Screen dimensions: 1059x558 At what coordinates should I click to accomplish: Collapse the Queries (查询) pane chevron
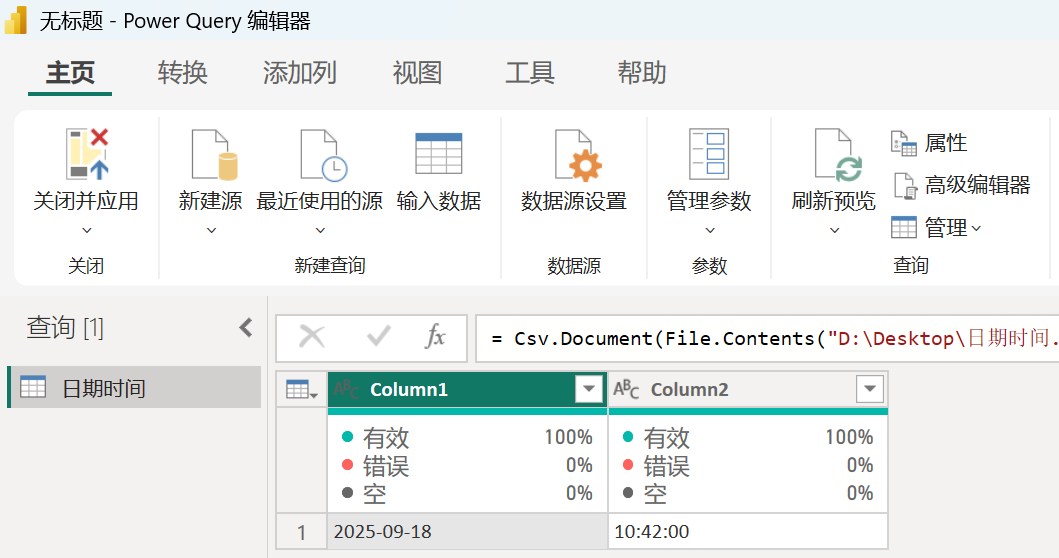[x=246, y=328]
